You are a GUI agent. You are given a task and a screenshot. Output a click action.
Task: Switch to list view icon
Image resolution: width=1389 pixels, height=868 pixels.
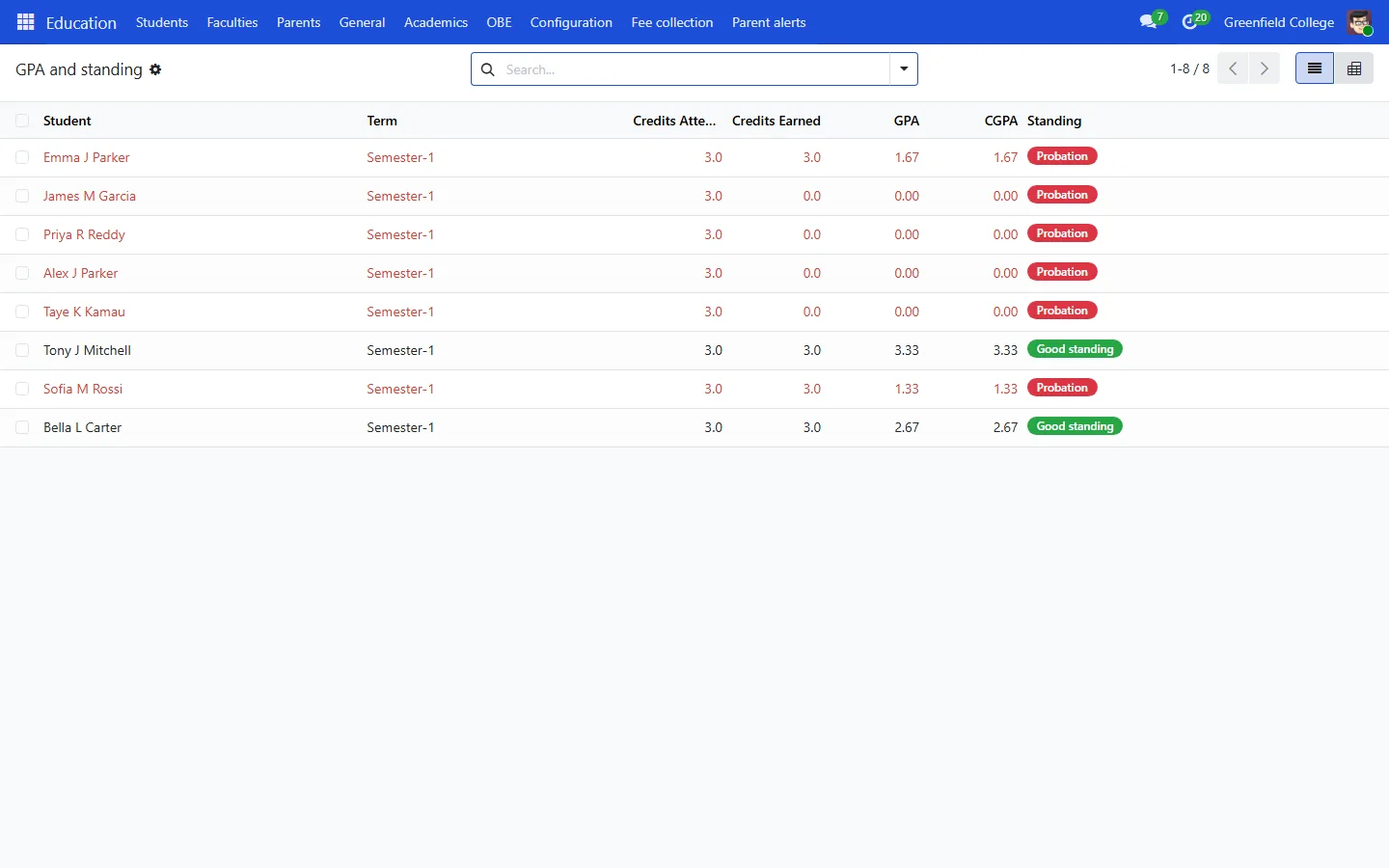(x=1315, y=68)
